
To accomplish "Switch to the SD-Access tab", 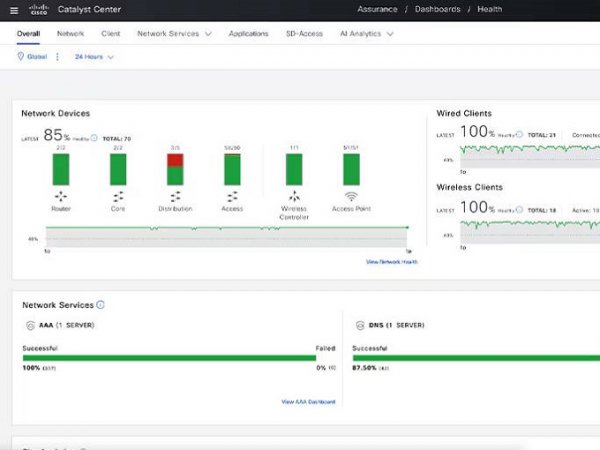I will click(x=303, y=33).
